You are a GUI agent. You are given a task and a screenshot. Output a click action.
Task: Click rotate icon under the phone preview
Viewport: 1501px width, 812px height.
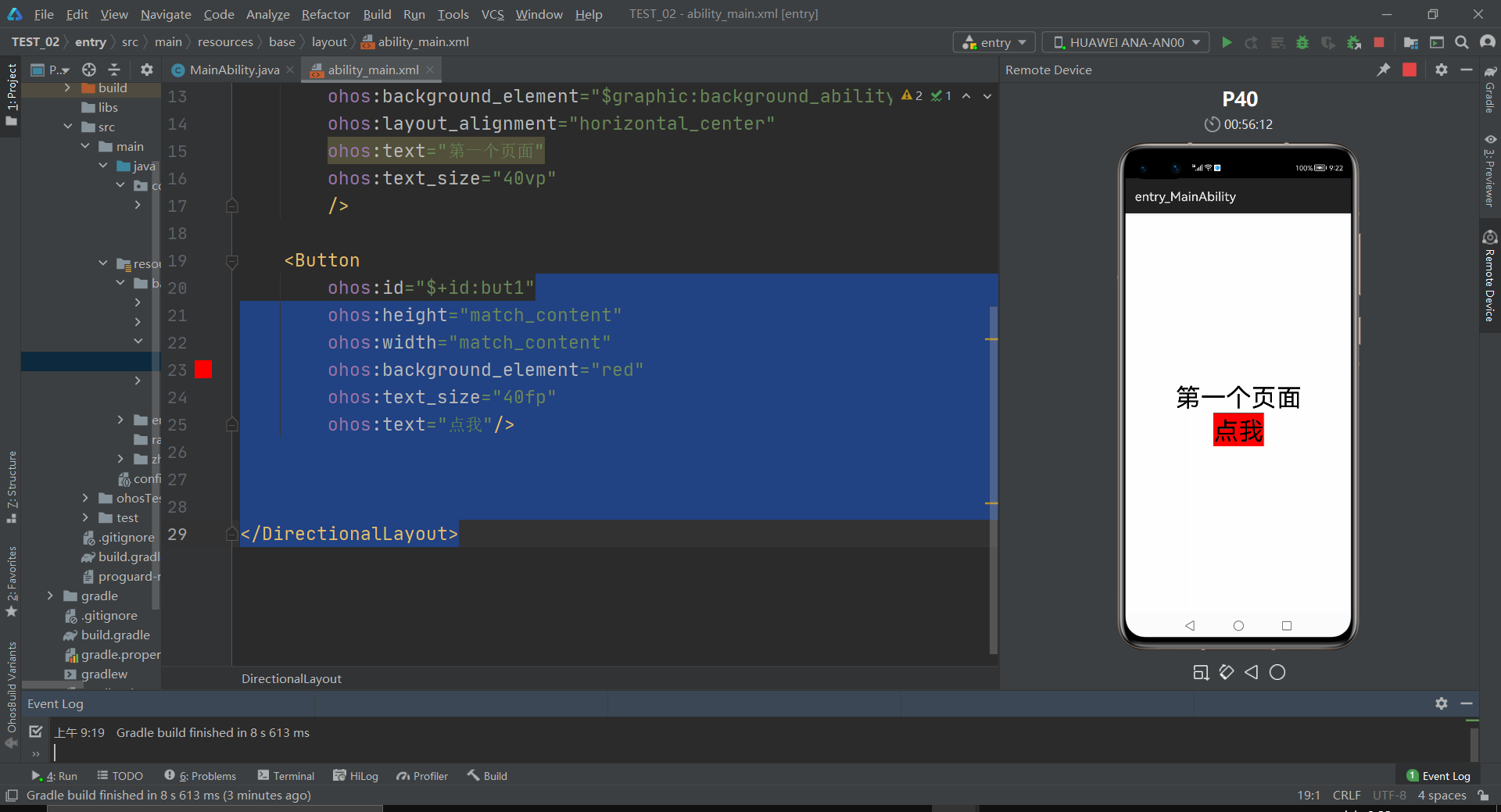1227,672
